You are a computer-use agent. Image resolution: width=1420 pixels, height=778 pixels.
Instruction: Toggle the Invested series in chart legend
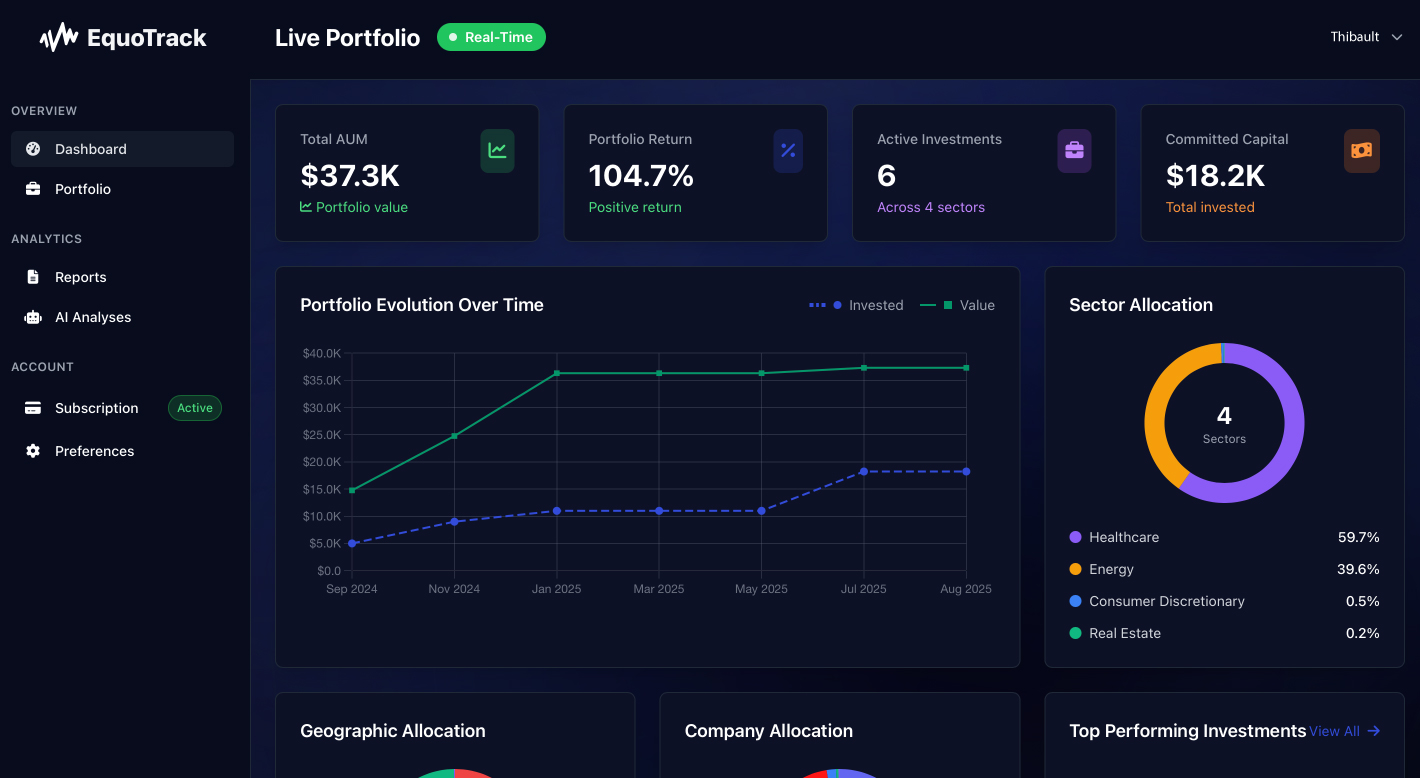pyautogui.click(x=856, y=305)
